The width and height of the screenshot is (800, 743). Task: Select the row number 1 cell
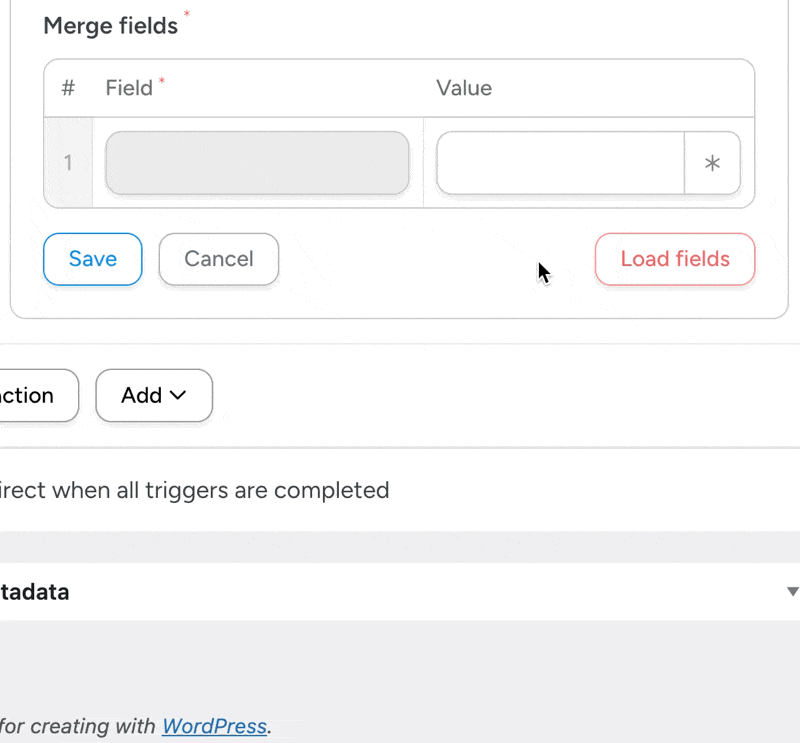(68, 163)
